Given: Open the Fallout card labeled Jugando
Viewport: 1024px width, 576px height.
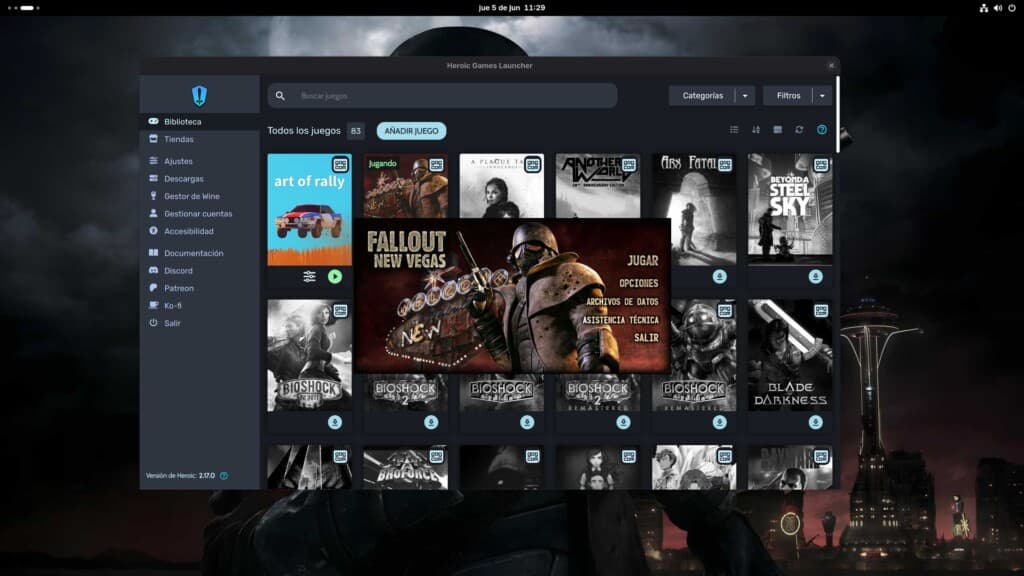Looking at the screenshot, I should pos(406,186).
